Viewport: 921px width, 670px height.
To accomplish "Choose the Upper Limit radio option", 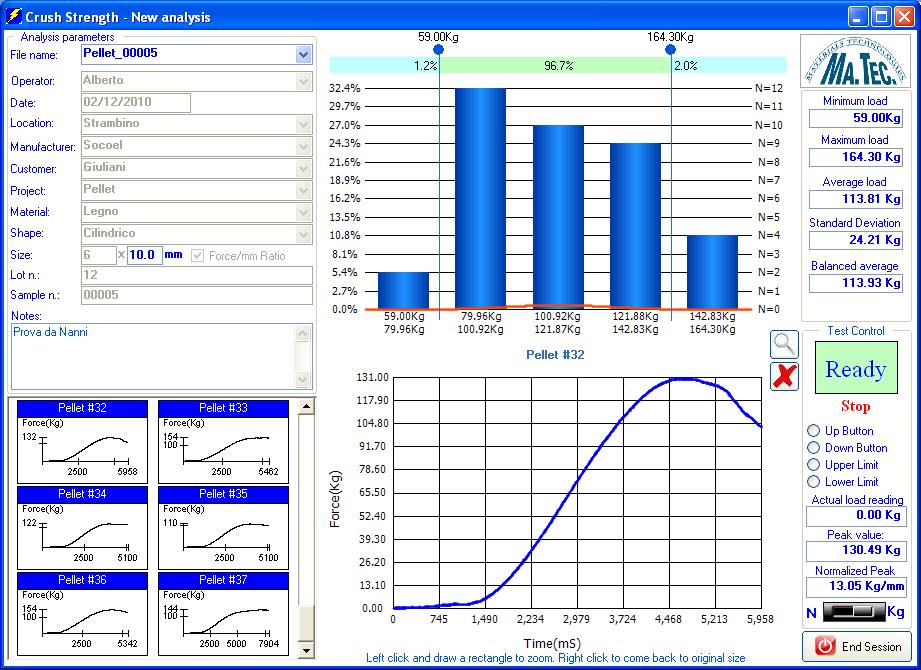I will point(814,465).
